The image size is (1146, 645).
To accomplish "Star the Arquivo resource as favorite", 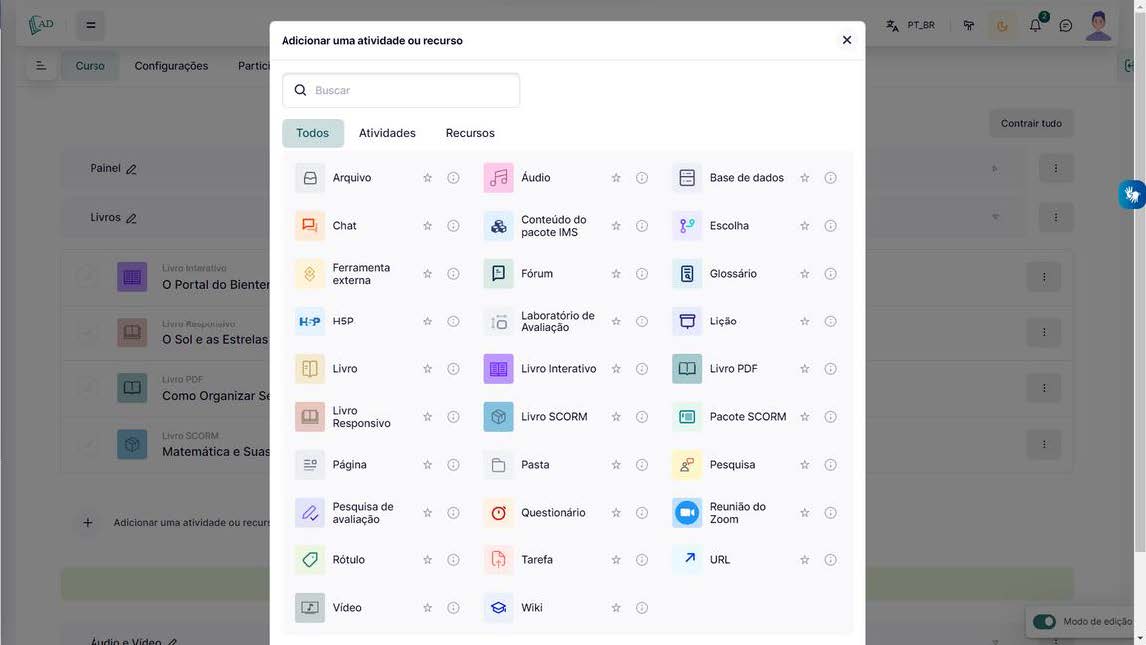I will [427, 178].
